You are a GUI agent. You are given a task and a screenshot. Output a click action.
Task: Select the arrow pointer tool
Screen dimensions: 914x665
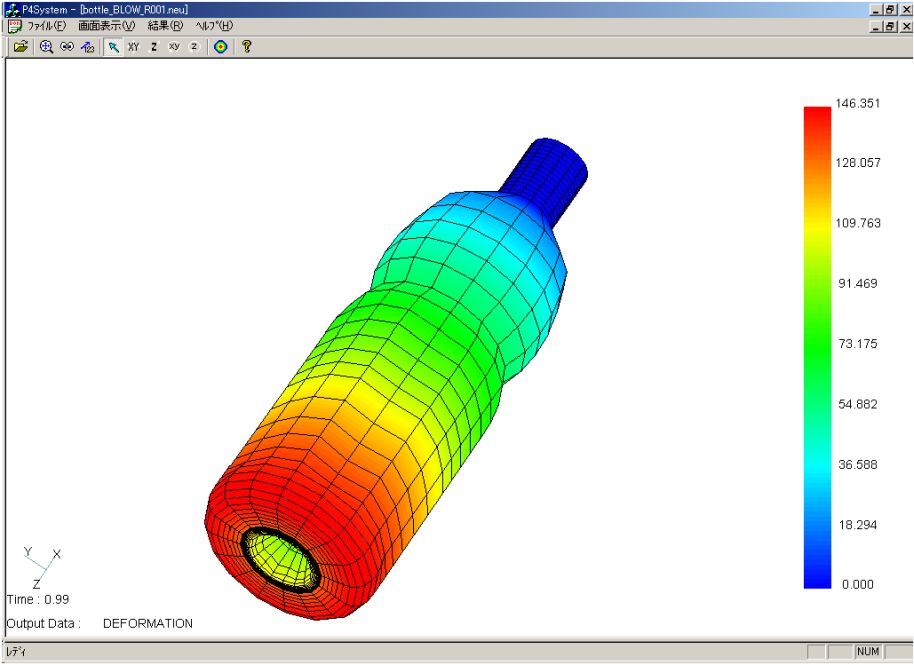(114, 47)
